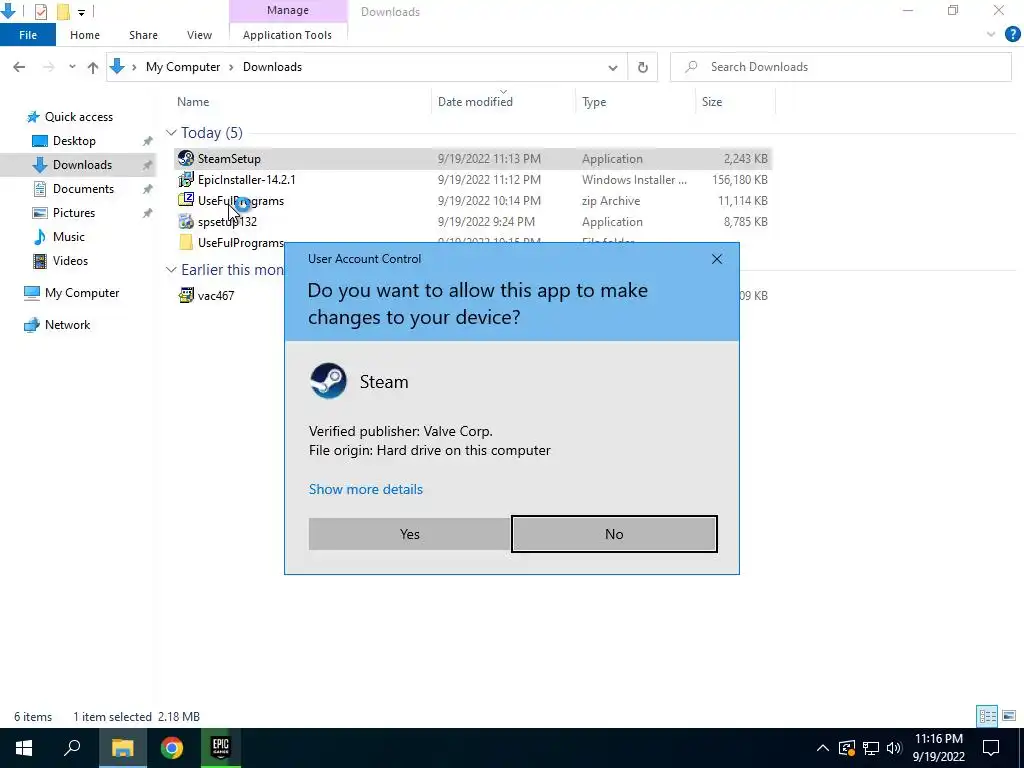1024x768 pixels.
Task: Collapse the ribbon chevron
Action: (x=991, y=35)
